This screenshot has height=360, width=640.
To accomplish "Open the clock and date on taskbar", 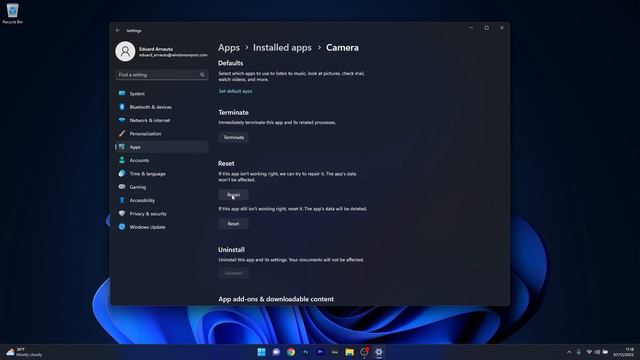I will [624, 352].
